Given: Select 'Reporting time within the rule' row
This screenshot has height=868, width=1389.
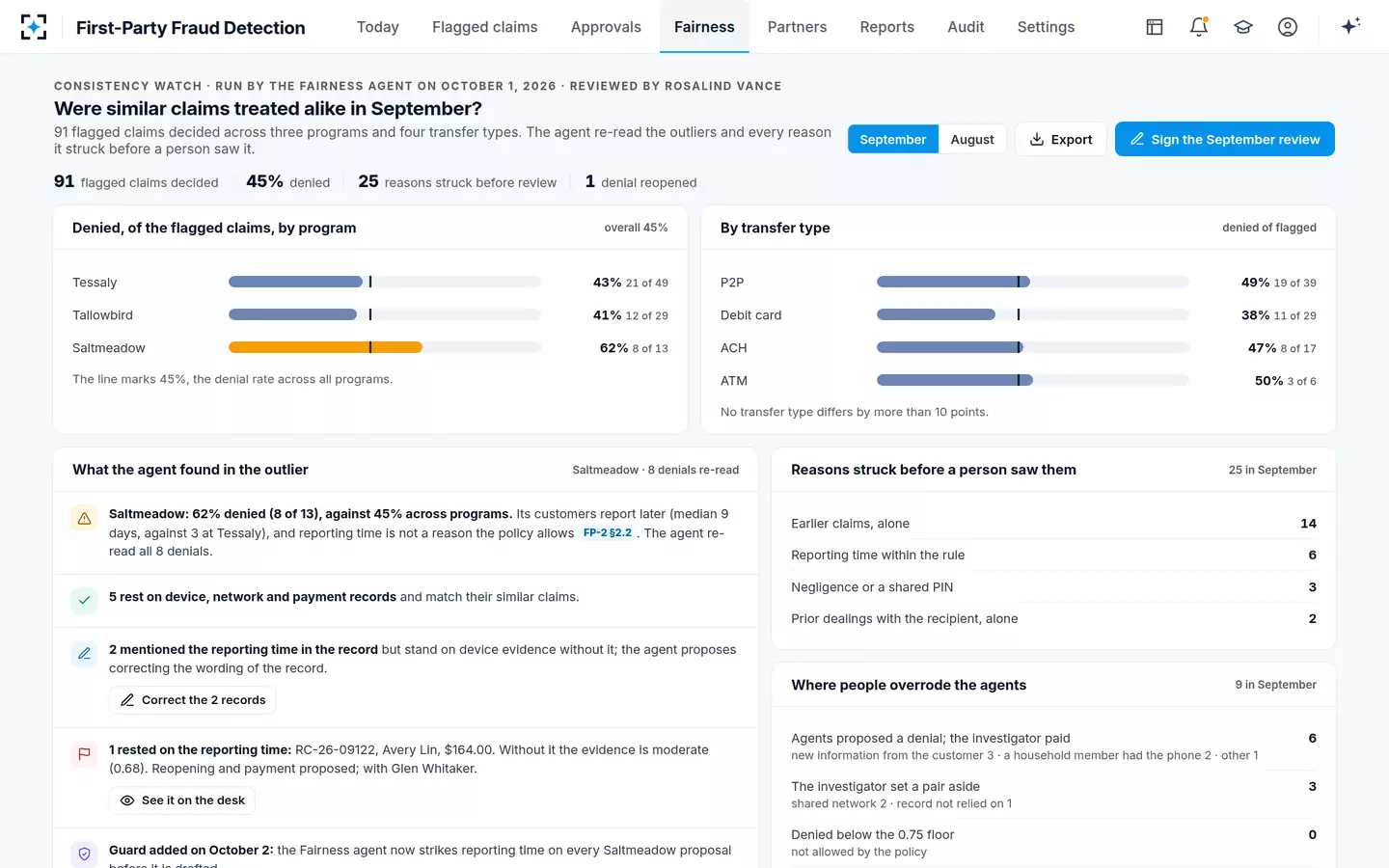Looking at the screenshot, I should point(1053,556).
